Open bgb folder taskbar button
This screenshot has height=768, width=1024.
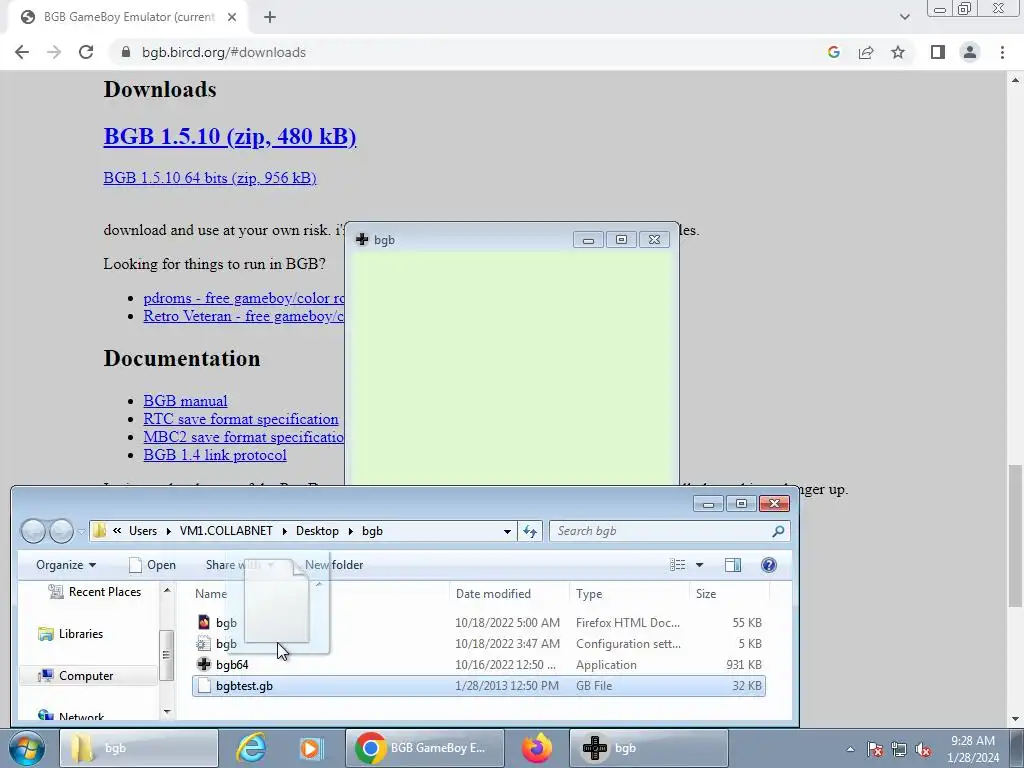(138, 748)
